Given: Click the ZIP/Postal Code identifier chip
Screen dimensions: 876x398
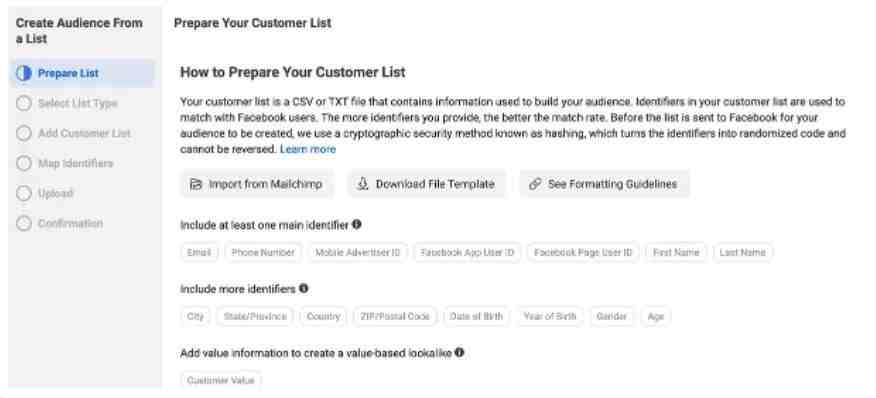Looking at the screenshot, I should [395, 316].
